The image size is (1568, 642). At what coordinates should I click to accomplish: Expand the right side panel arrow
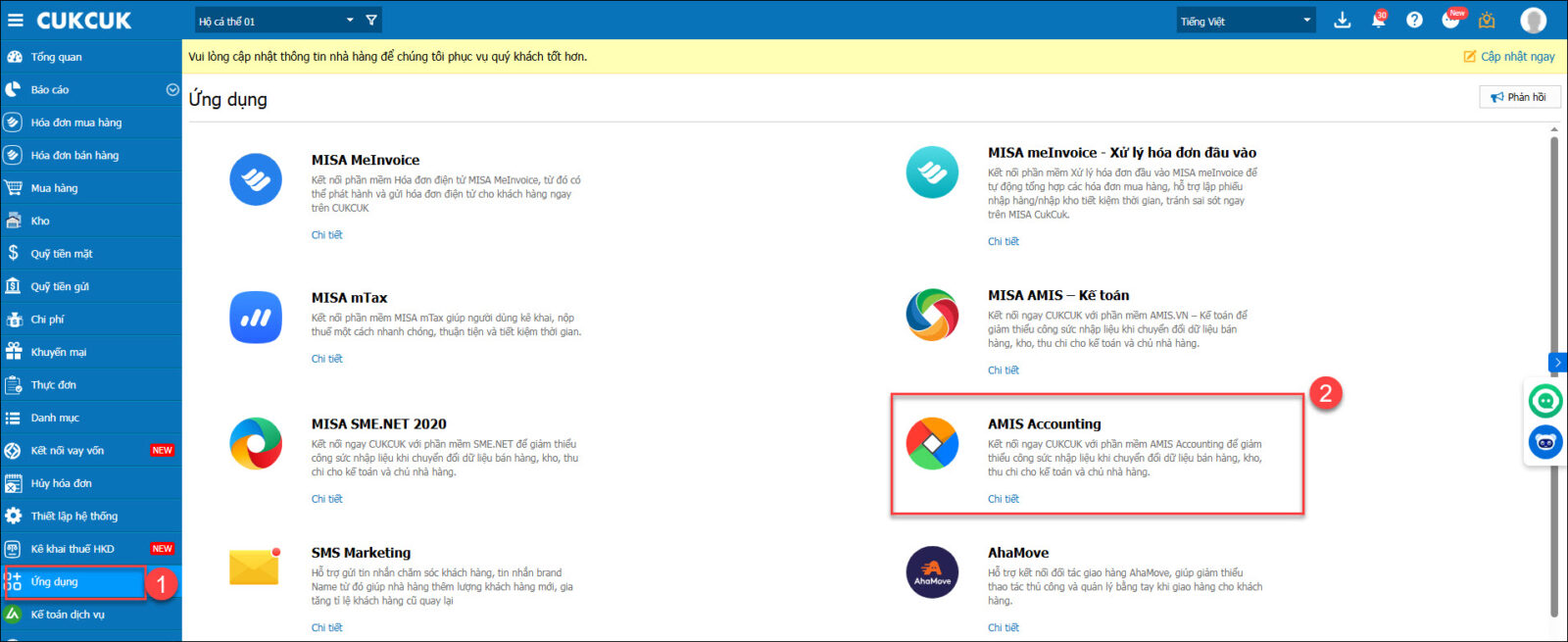1557,363
